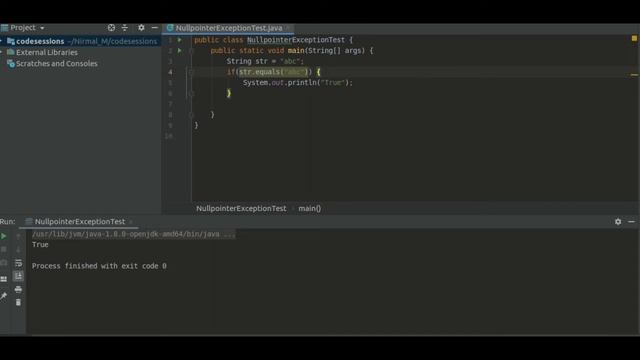Image resolution: width=640 pixels, height=360 pixels.
Task: Clear console output with the trash icon
Action: pos(18,302)
